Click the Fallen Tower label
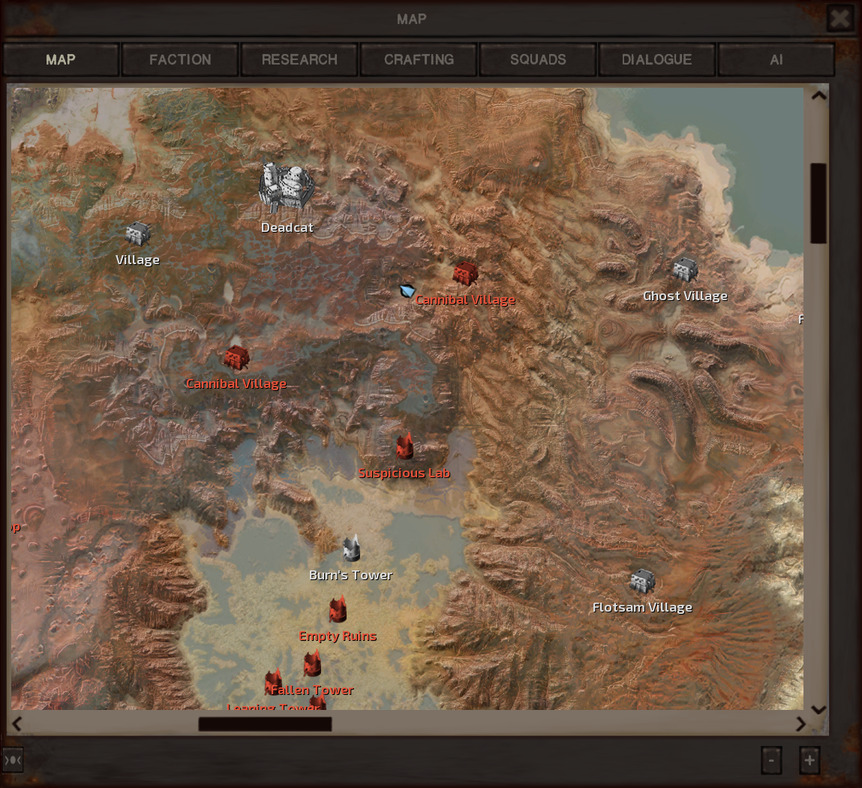This screenshot has width=862, height=788. coord(312,690)
